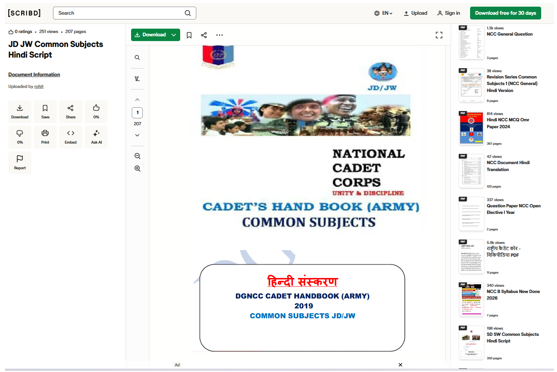This screenshot has width=557, height=372.
Task: Go to next page with down chevron
Action: (x=137, y=135)
